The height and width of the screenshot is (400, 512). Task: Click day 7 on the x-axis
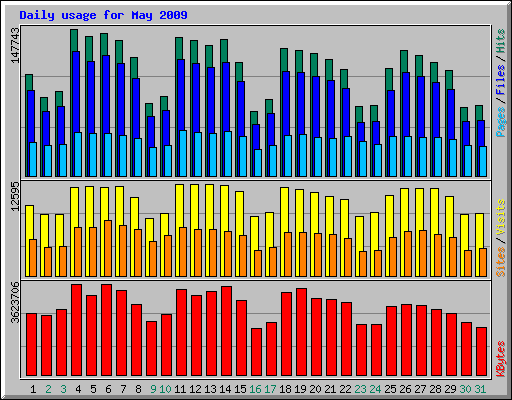[x=123, y=389]
